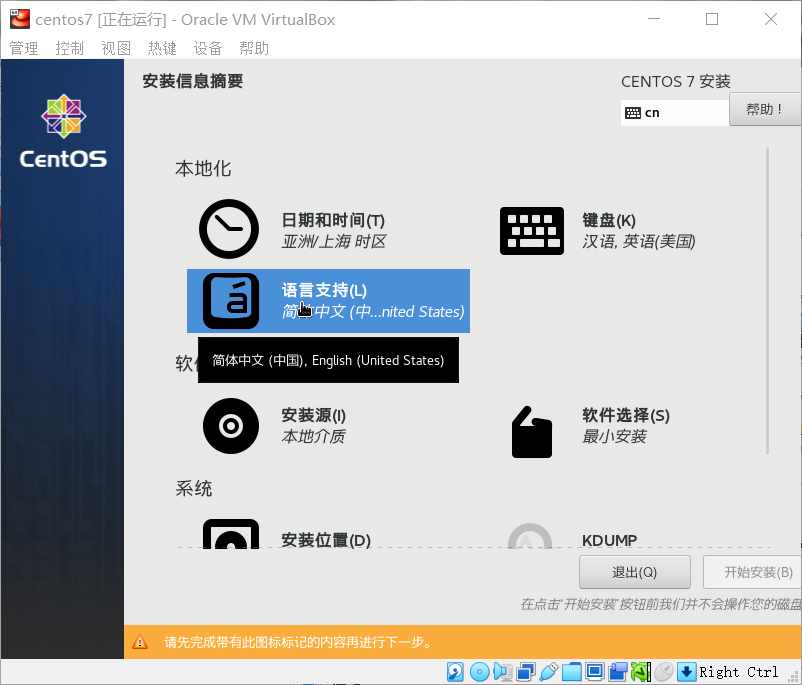
Task: Open the date and time clock icon
Action: click(x=229, y=229)
